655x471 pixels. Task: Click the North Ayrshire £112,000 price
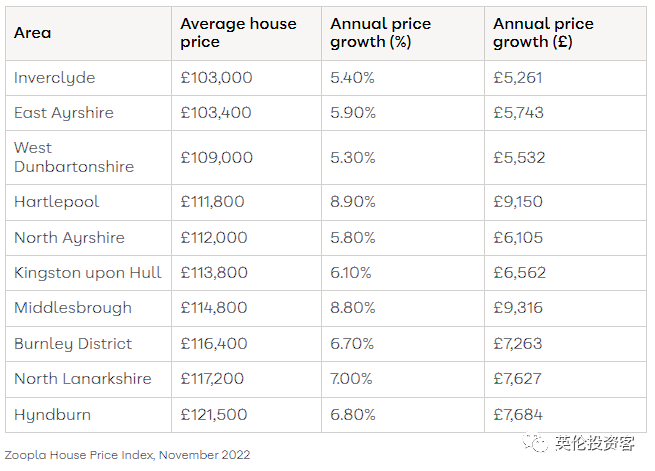tap(214, 238)
